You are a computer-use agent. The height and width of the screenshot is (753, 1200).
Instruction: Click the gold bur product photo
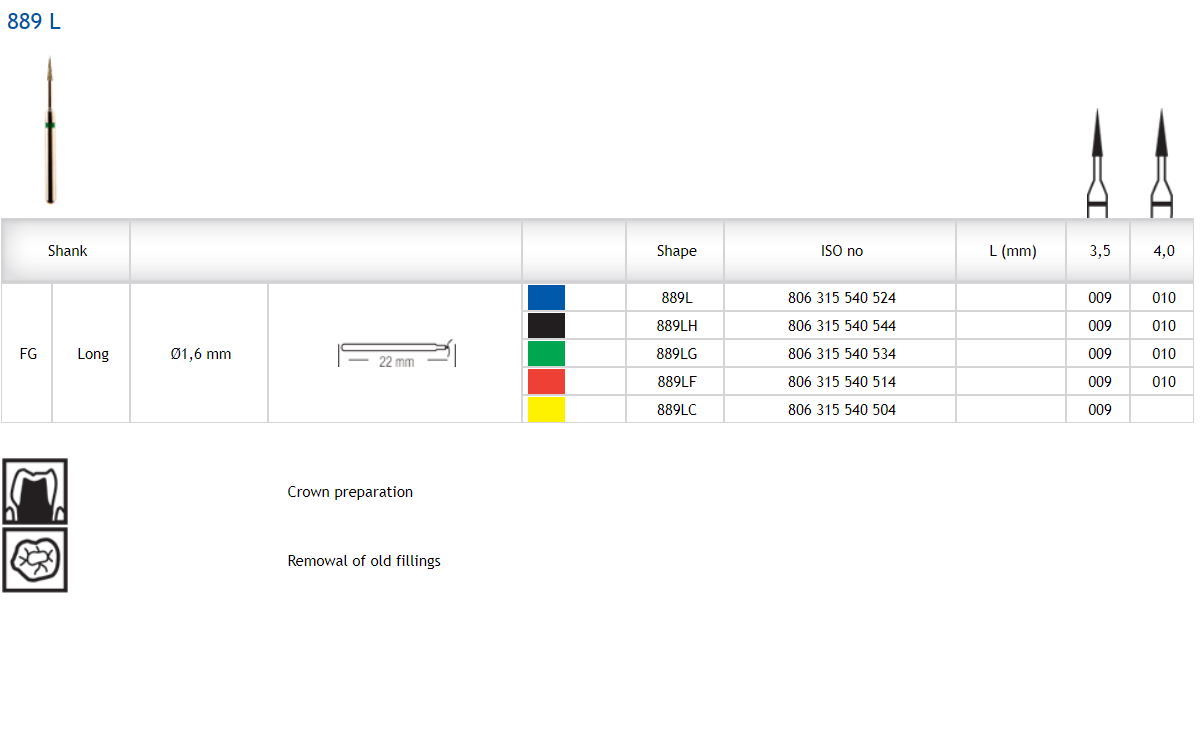coord(50,130)
